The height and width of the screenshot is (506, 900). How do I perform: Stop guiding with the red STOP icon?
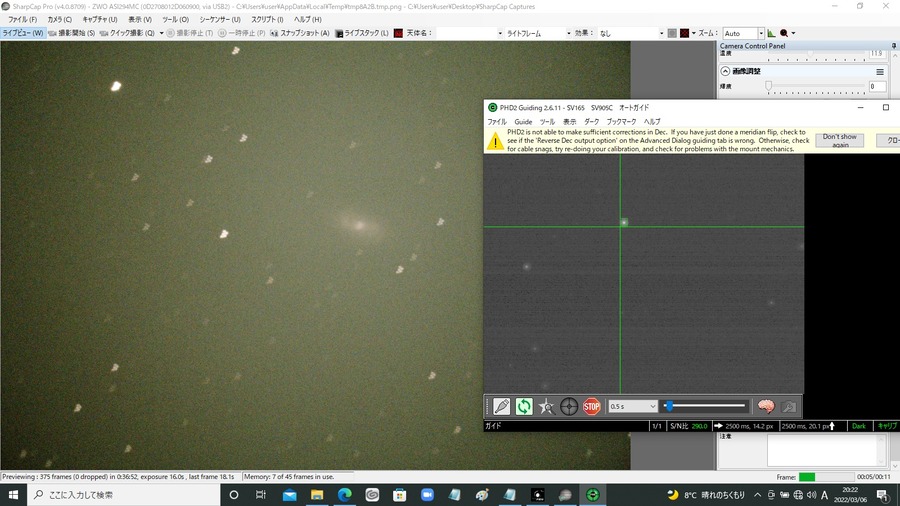[x=591, y=406]
